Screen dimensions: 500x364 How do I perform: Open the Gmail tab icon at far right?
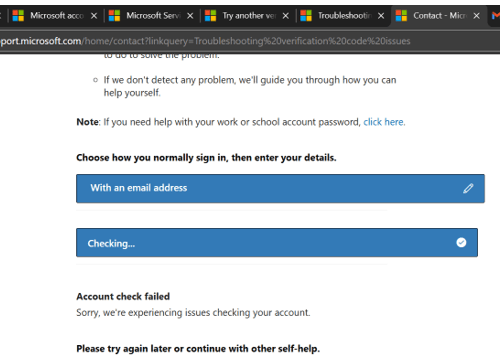pyautogui.click(x=496, y=16)
